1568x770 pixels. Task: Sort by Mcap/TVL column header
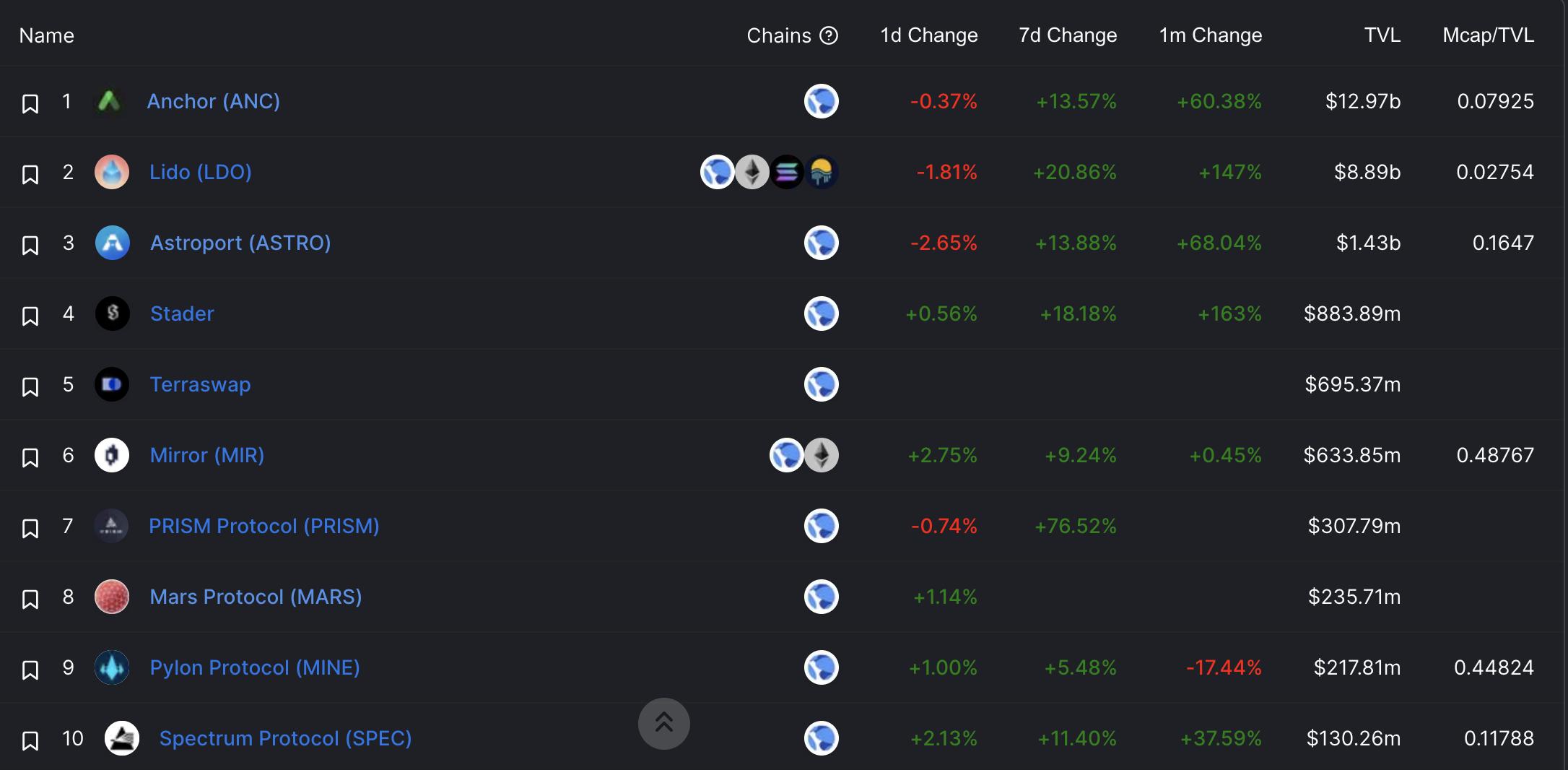1488,35
